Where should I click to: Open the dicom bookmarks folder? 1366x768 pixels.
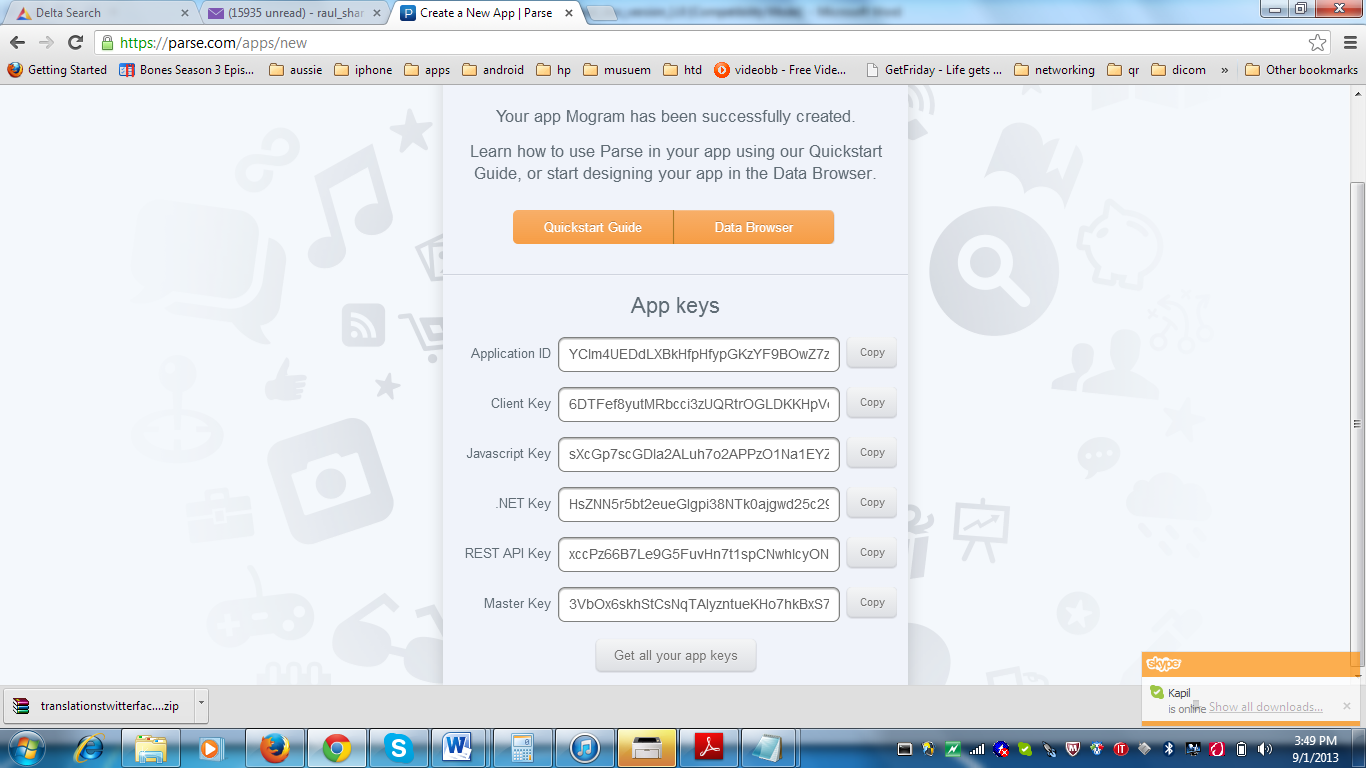click(1179, 70)
